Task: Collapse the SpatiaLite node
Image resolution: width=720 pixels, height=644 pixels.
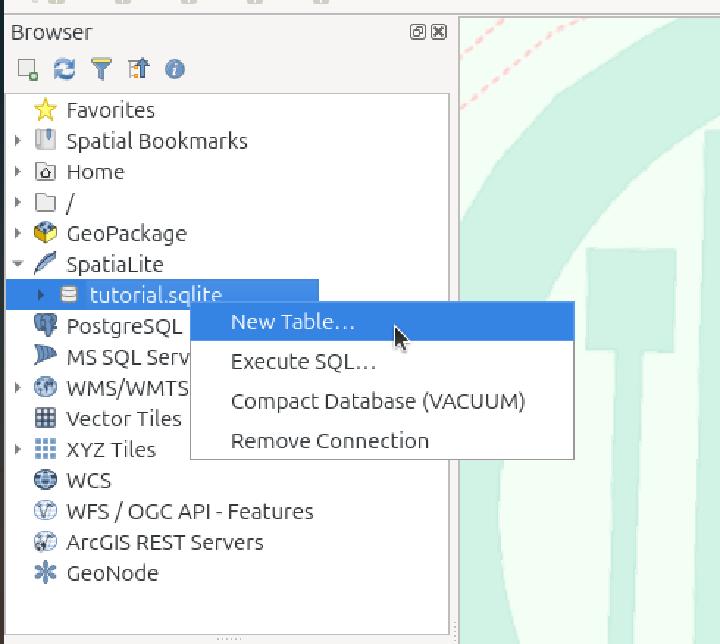Action: tap(18, 265)
